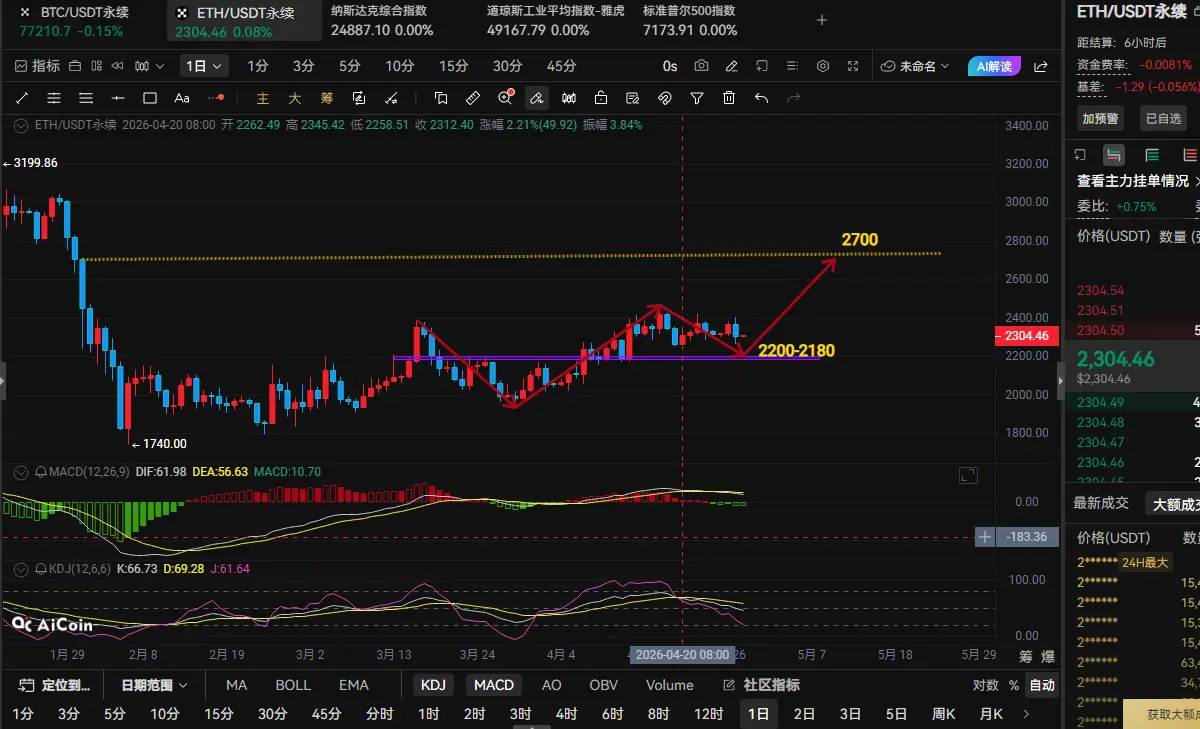Click the AI解读 button

tap(994, 66)
